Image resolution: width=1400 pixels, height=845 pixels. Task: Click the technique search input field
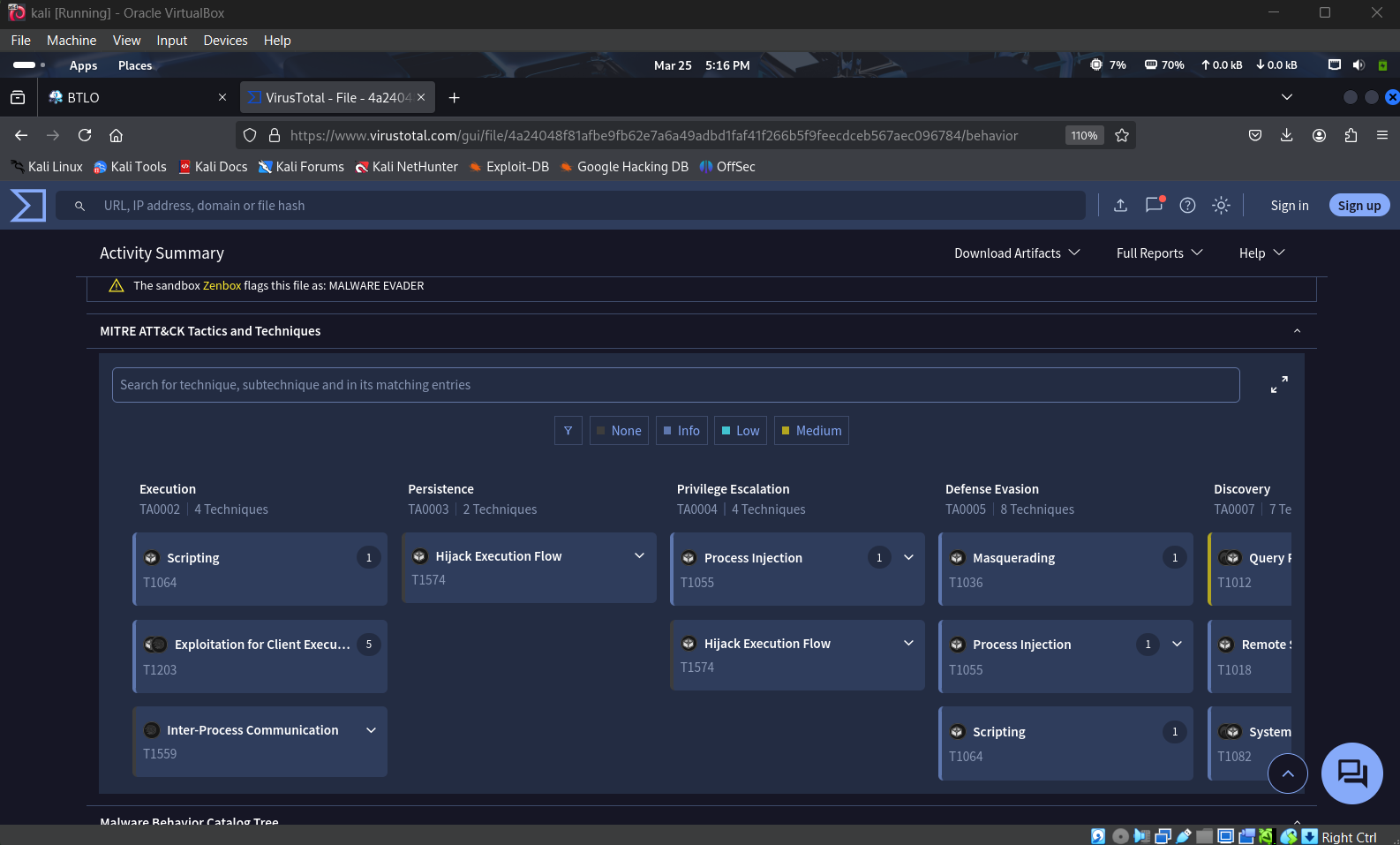(675, 385)
